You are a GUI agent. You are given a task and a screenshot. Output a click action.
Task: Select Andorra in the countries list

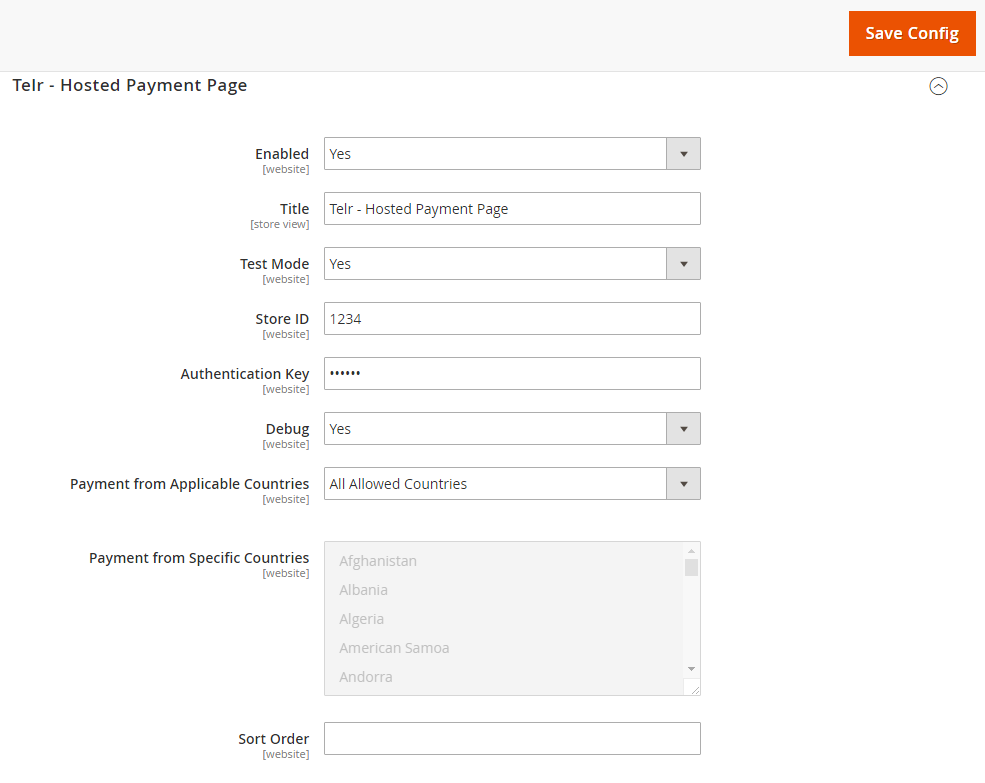point(504,677)
